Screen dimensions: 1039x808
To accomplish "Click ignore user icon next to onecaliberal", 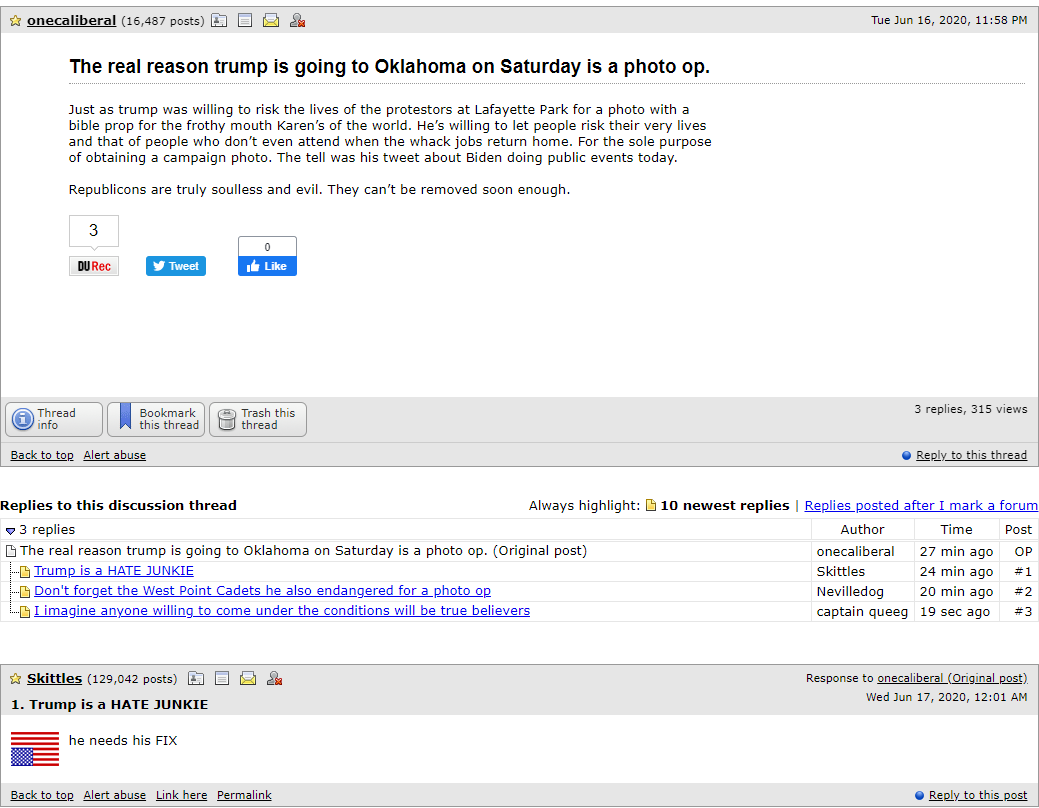I will (297, 21).
